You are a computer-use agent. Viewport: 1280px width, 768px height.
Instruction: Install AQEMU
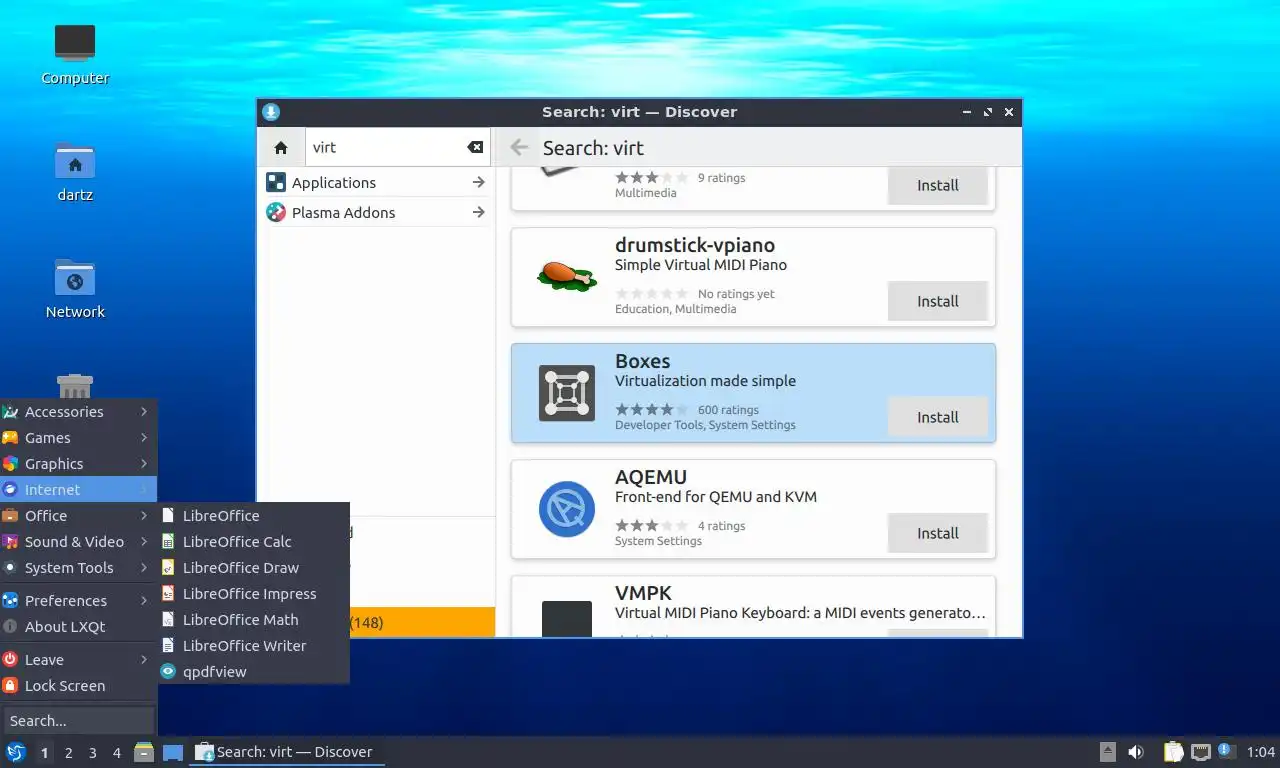[938, 533]
